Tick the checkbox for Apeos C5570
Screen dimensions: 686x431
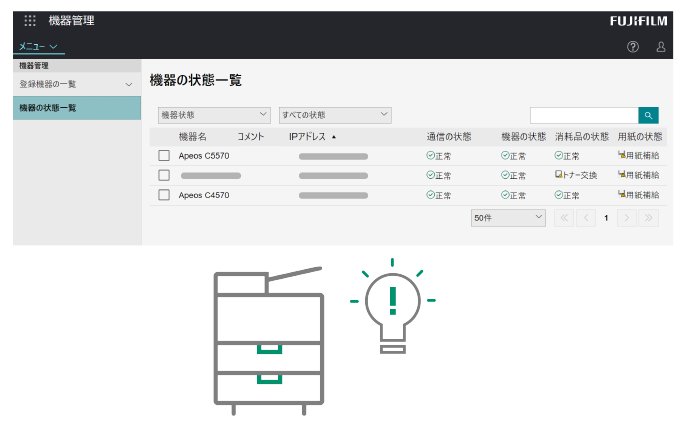[164, 155]
